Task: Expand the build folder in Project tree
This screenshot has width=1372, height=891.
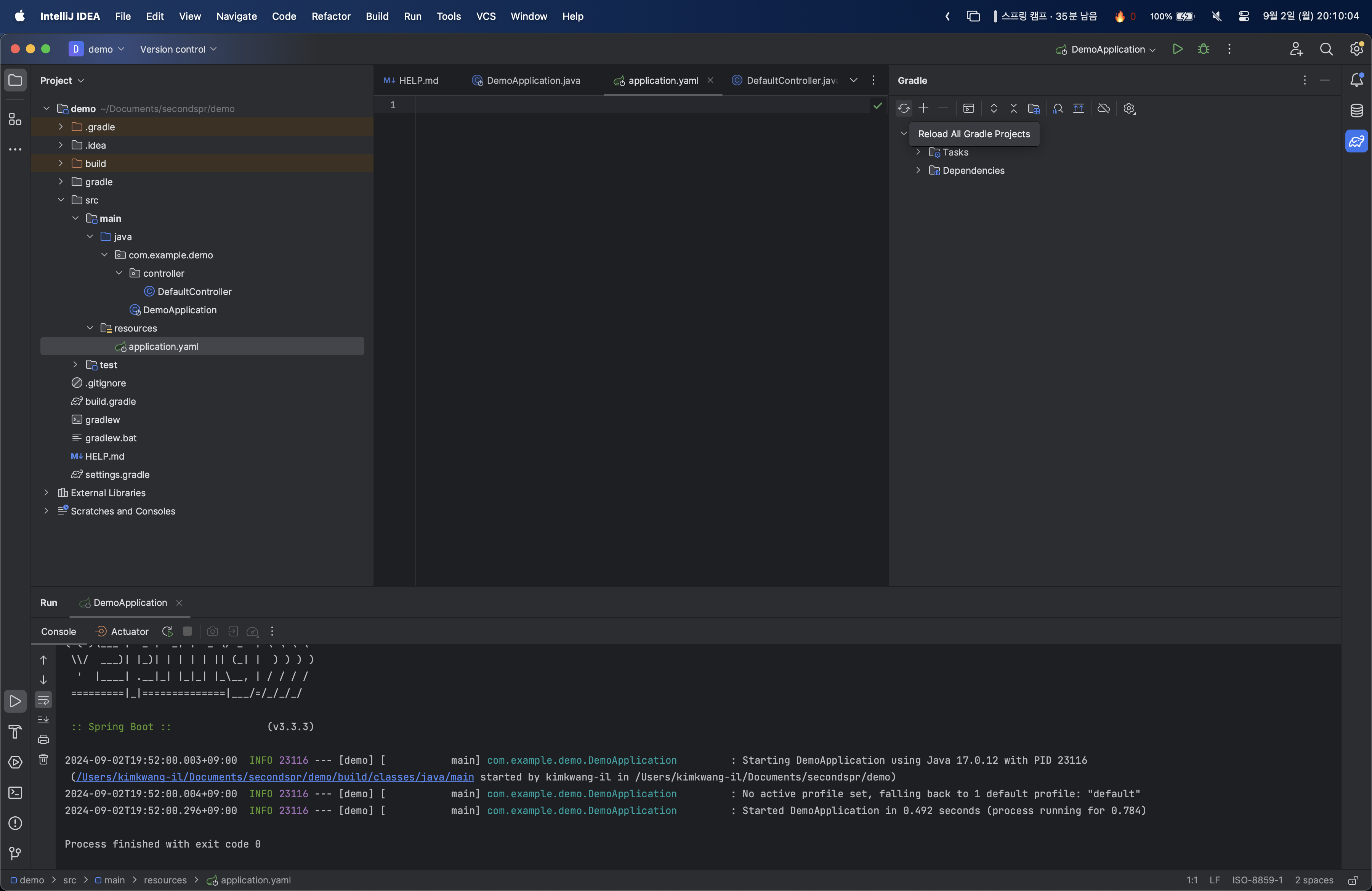Action: [x=61, y=163]
